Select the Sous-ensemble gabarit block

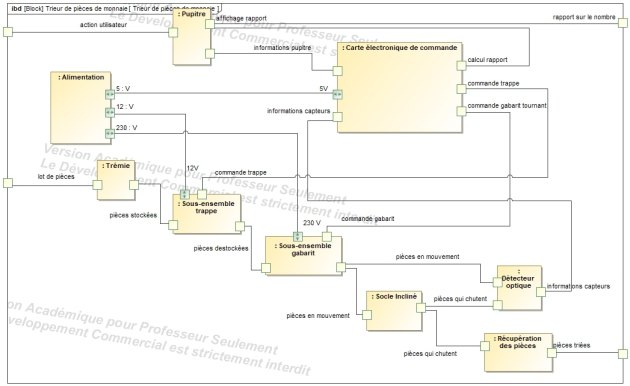pyautogui.click(x=303, y=256)
